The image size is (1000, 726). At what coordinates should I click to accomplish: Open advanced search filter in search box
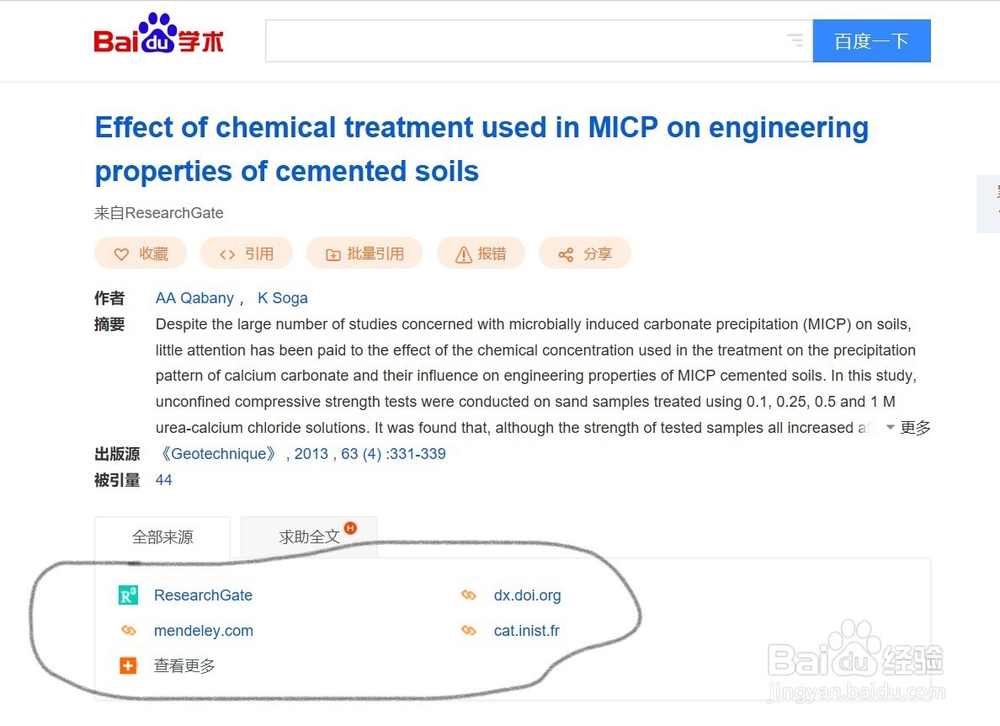tap(795, 41)
